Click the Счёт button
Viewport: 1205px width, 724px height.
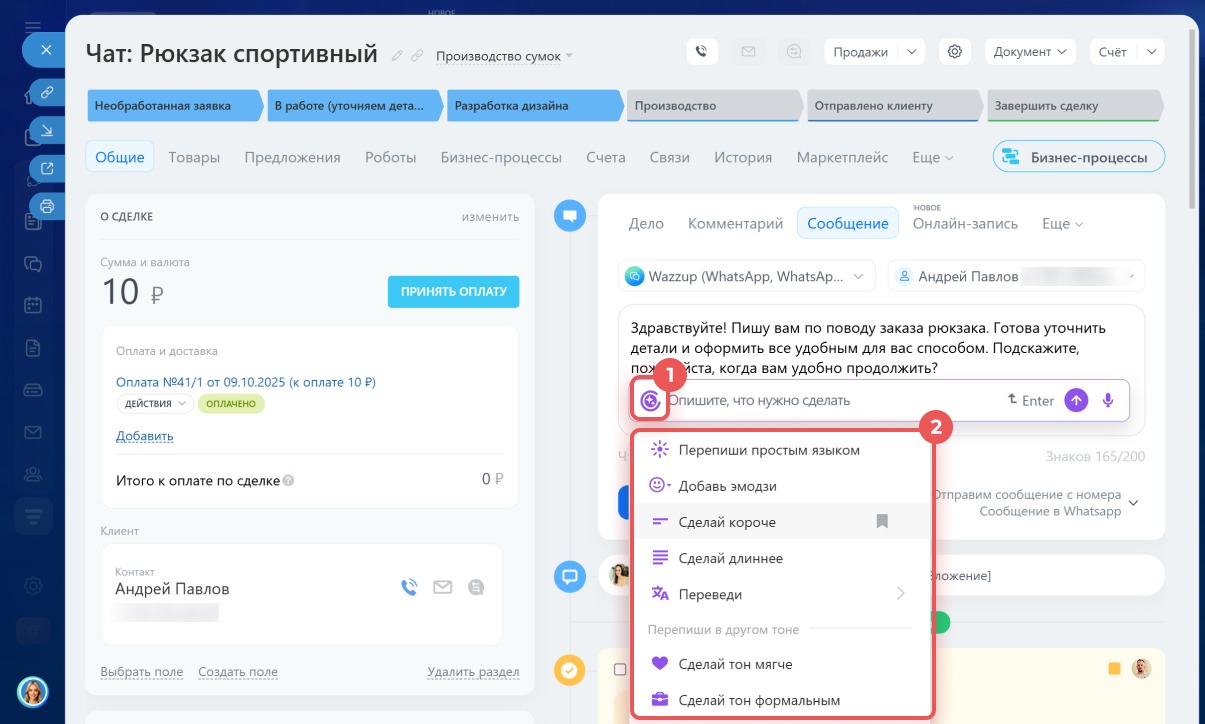1112,52
